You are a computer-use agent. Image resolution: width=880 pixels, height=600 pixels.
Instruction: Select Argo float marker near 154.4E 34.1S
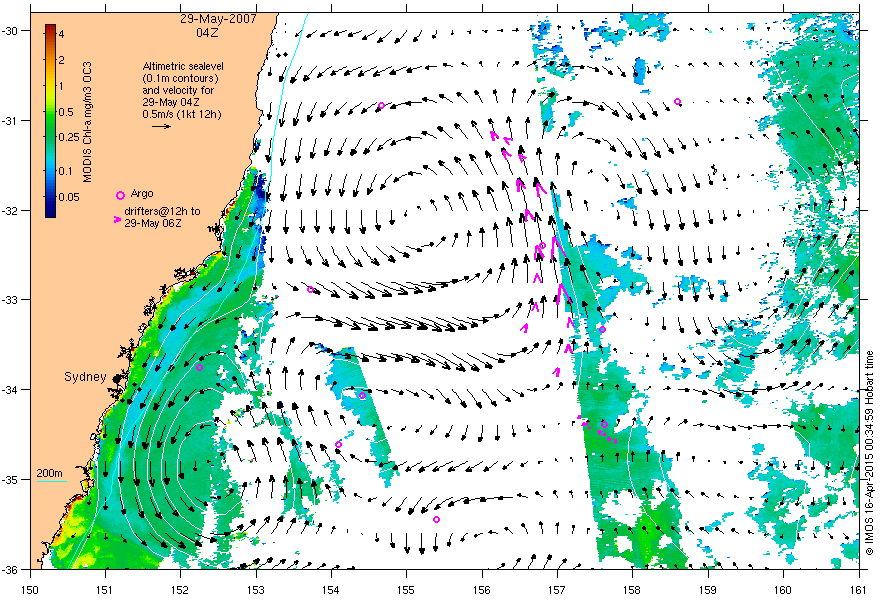pos(362,396)
